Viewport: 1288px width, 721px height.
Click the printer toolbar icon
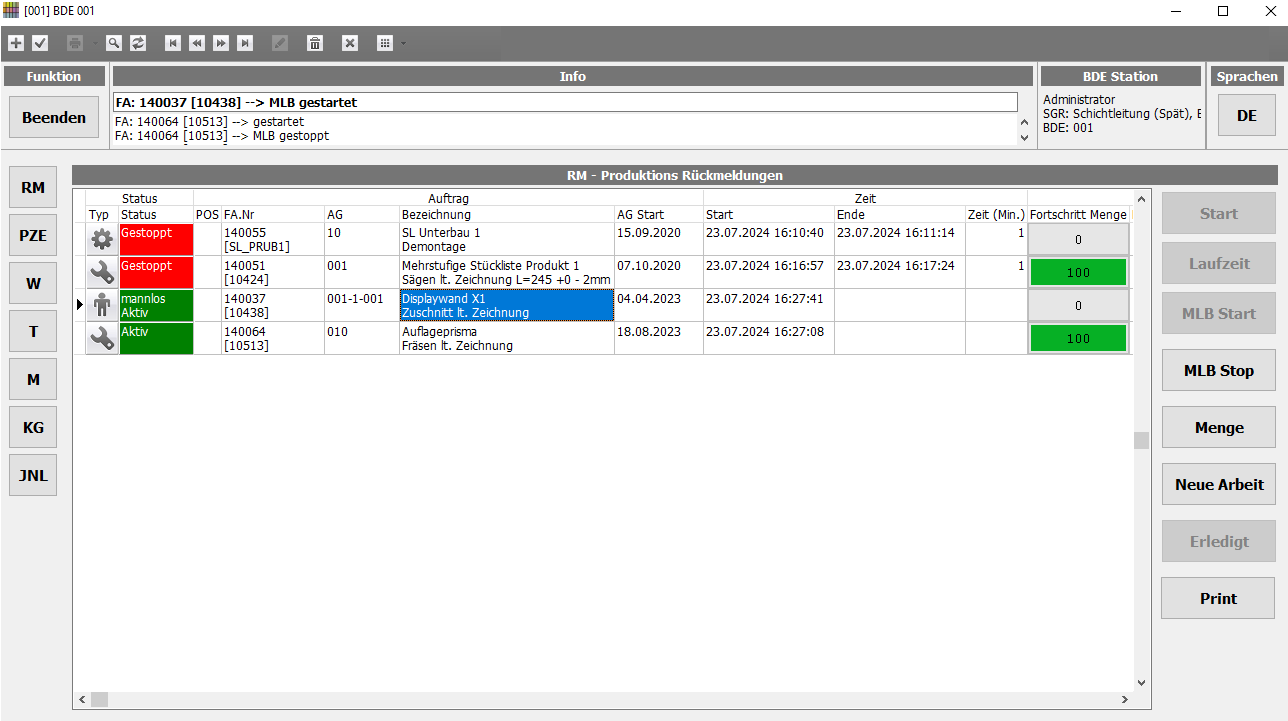click(x=75, y=43)
